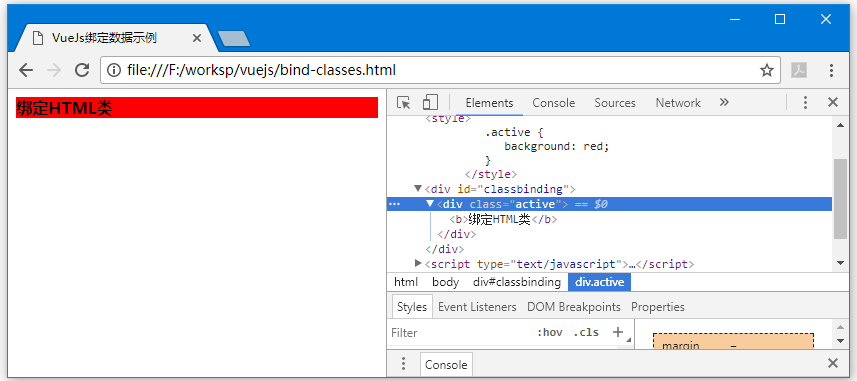Click the PDF extension icon
Image resolution: width=857 pixels, height=381 pixels.
[799, 70]
